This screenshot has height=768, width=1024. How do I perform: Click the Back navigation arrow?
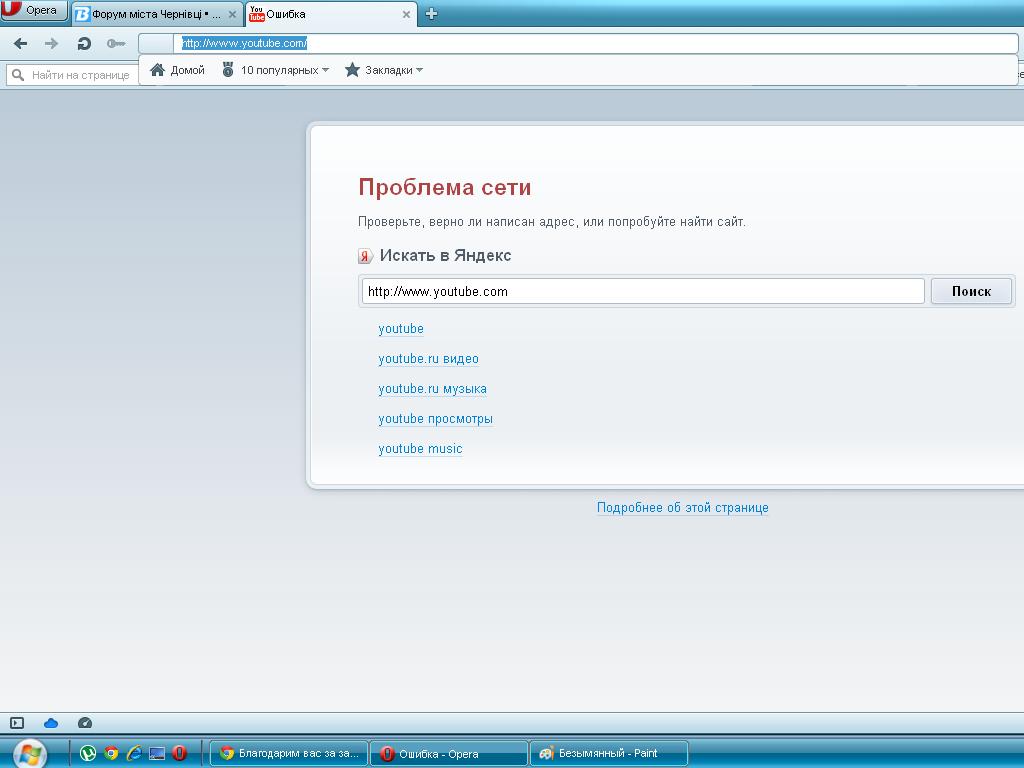tap(20, 44)
